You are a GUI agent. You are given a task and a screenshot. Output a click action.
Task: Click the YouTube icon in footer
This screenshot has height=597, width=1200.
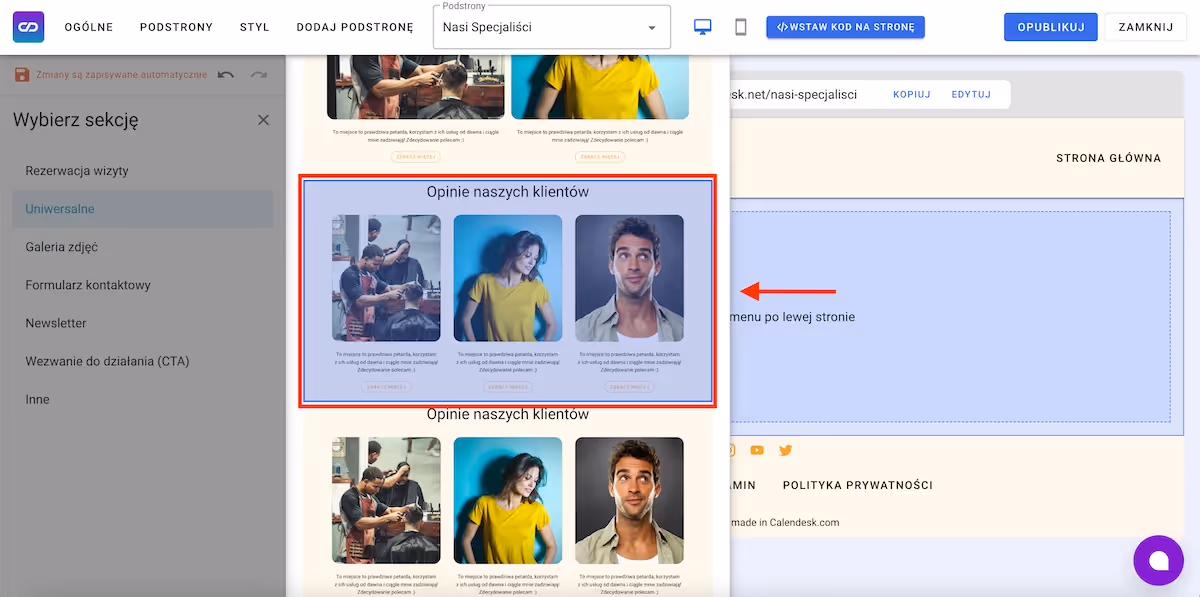tap(757, 450)
